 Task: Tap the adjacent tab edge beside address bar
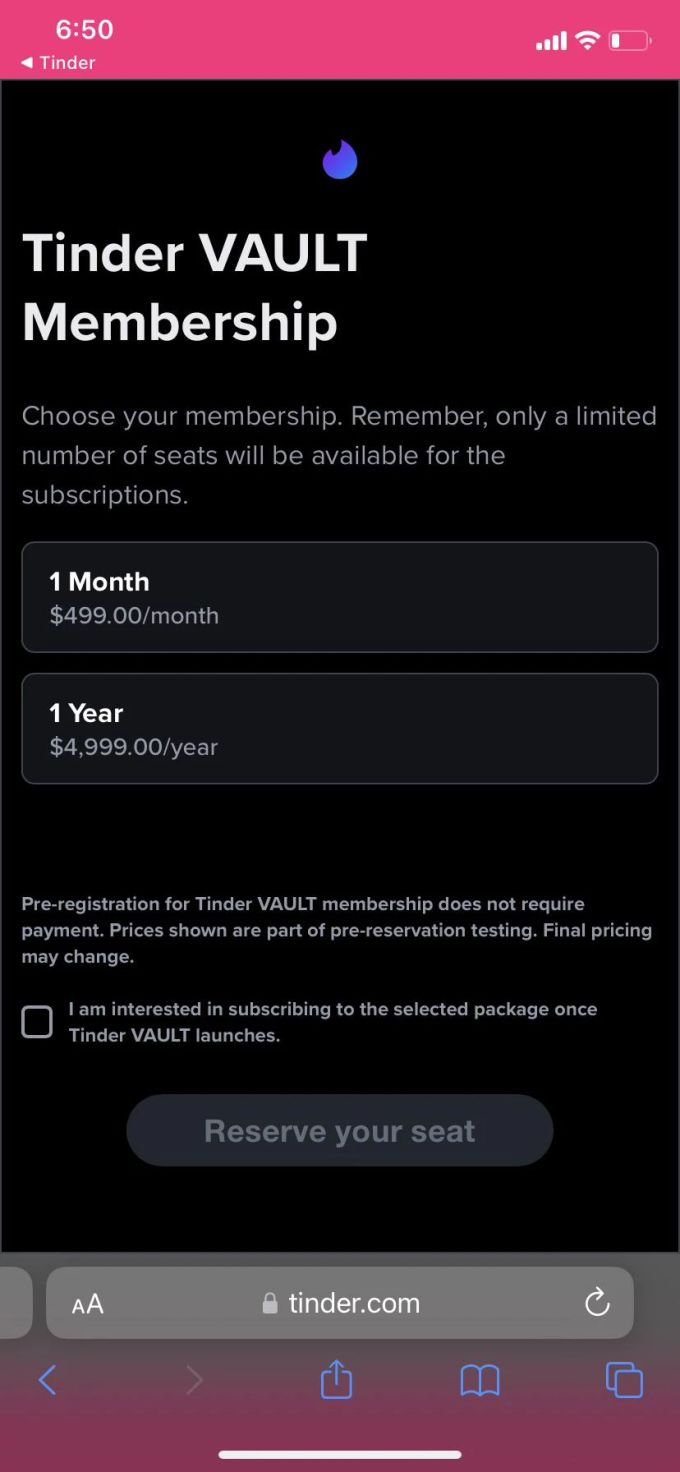tap(16, 1303)
